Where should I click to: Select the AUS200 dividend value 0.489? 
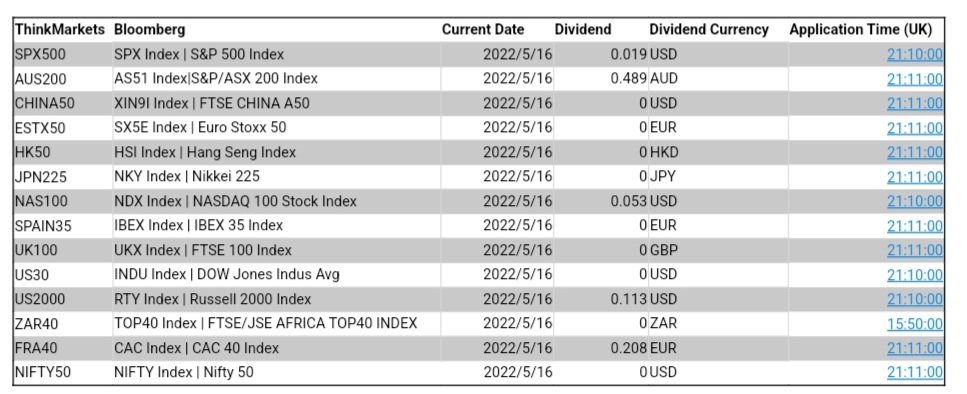pos(628,79)
